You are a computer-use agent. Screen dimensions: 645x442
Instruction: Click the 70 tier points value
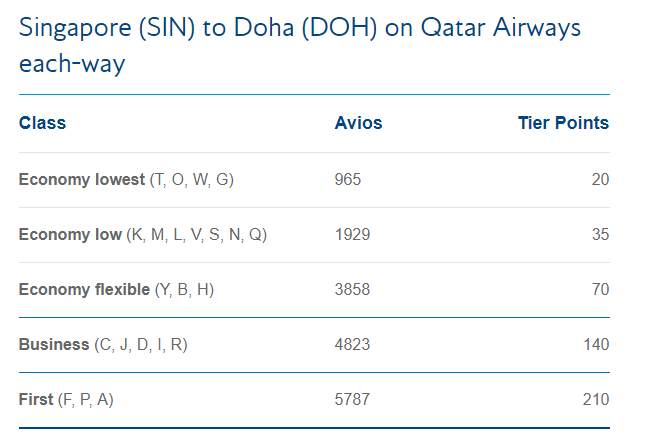(x=600, y=290)
